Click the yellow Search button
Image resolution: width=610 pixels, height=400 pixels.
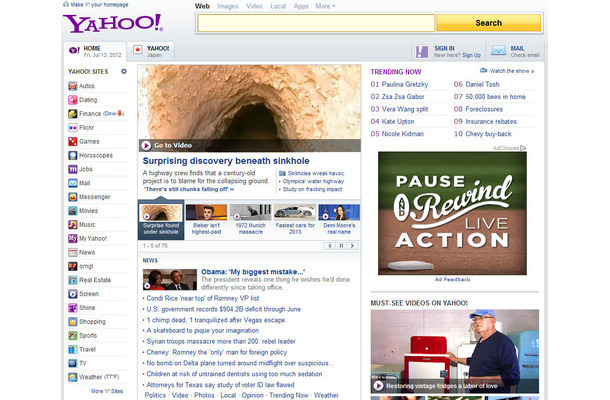tap(489, 23)
